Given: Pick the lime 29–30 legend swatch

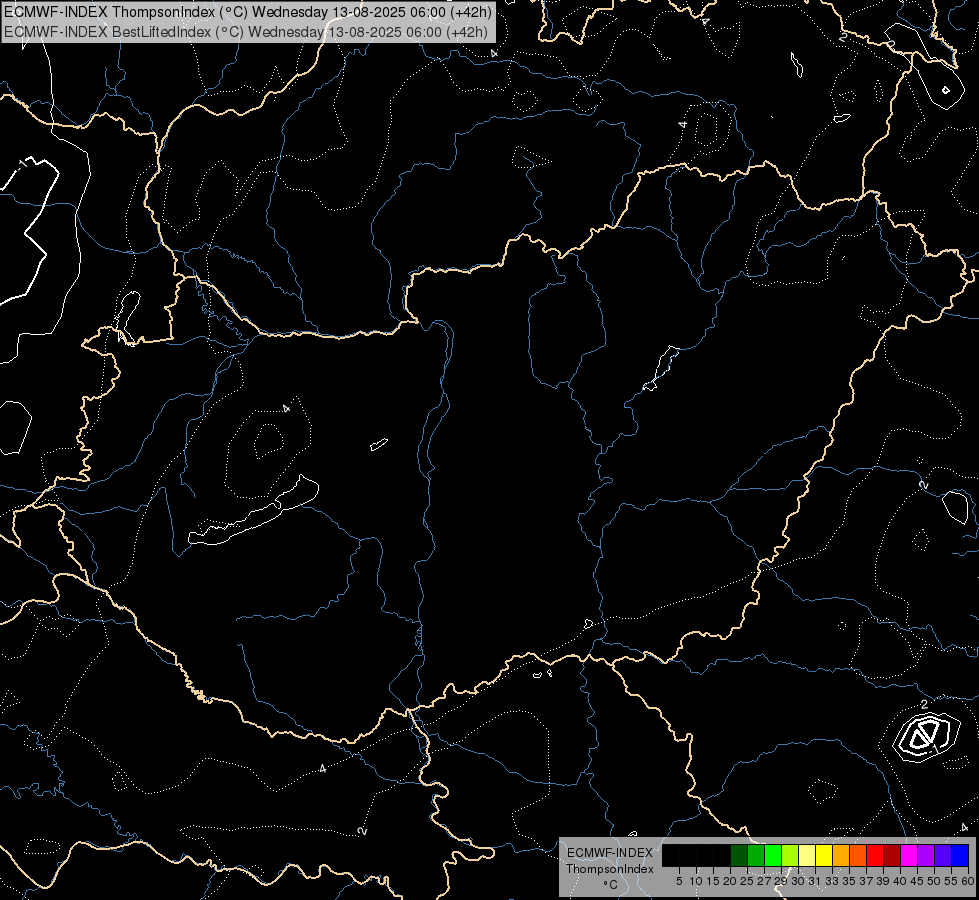Looking at the screenshot, I should point(790,856).
